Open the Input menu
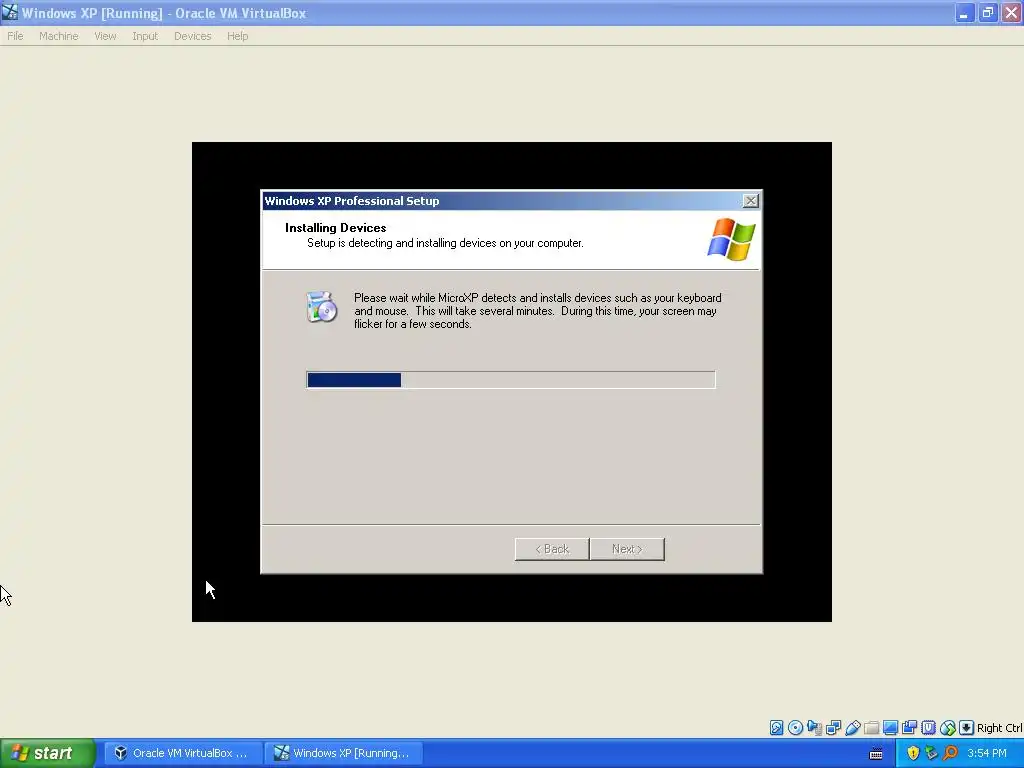Viewport: 1024px width, 768px height. 145,36
